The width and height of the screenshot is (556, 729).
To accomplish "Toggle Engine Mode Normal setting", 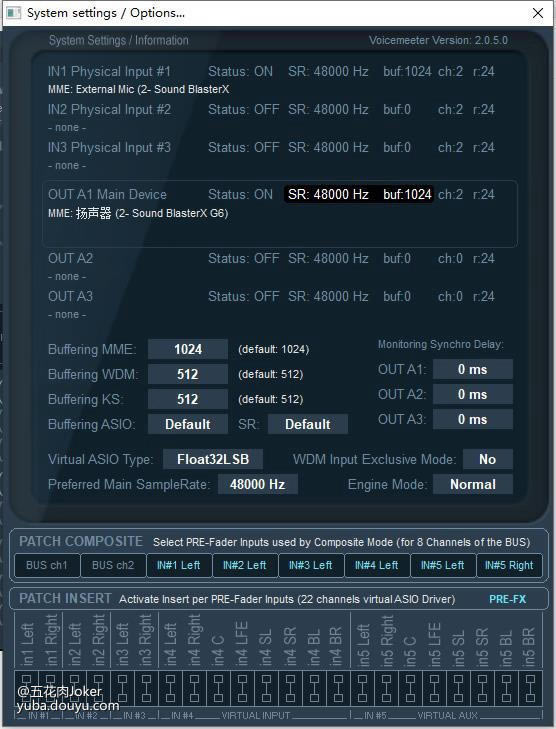I will (x=473, y=484).
